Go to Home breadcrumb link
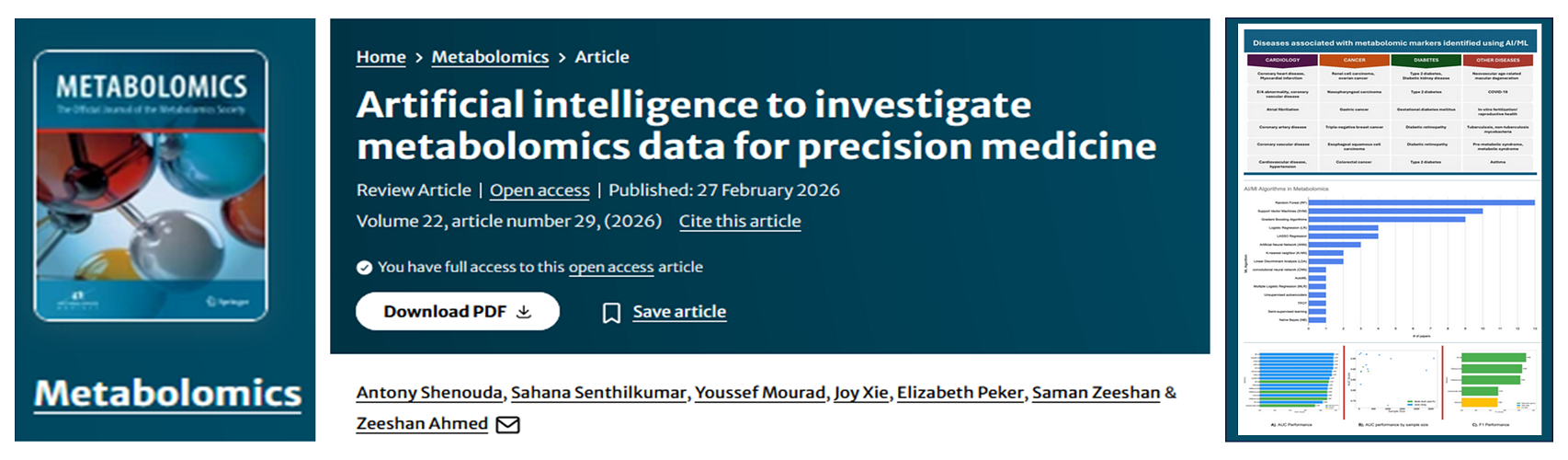The image size is (1568, 460). click(x=381, y=57)
